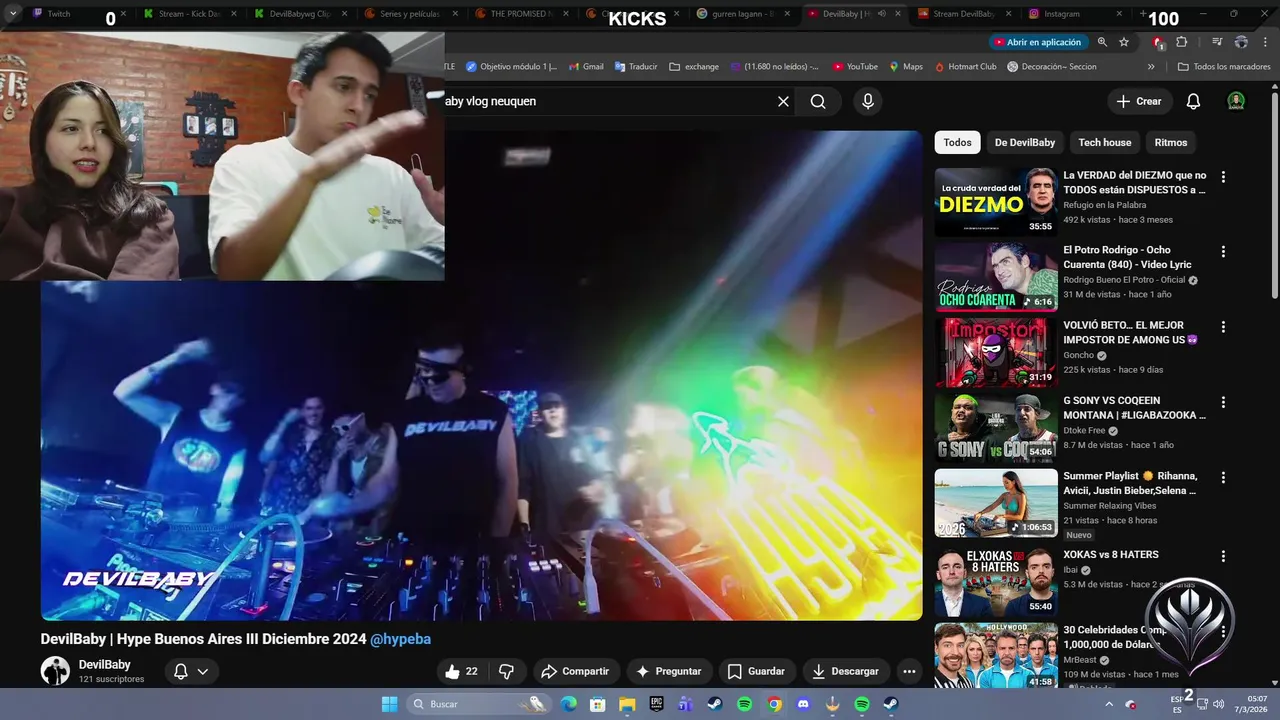Open the exchange bookmarks folder
This screenshot has height=720, width=1280.
(x=694, y=67)
